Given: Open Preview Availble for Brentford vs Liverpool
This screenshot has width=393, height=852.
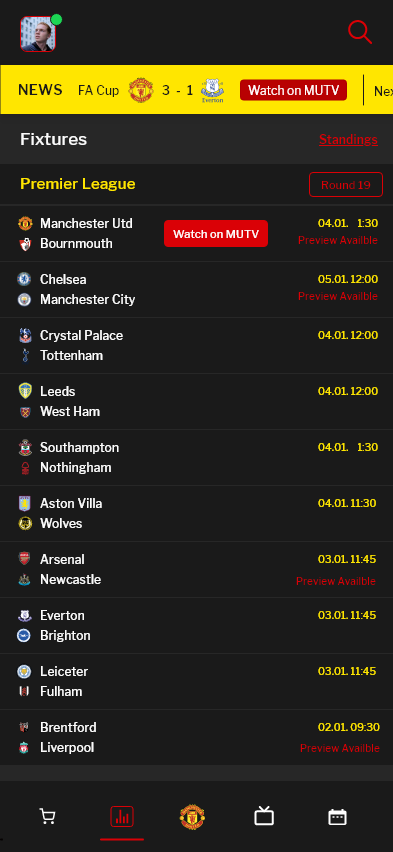Looking at the screenshot, I should pyautogui.click(x=340, y=749).
